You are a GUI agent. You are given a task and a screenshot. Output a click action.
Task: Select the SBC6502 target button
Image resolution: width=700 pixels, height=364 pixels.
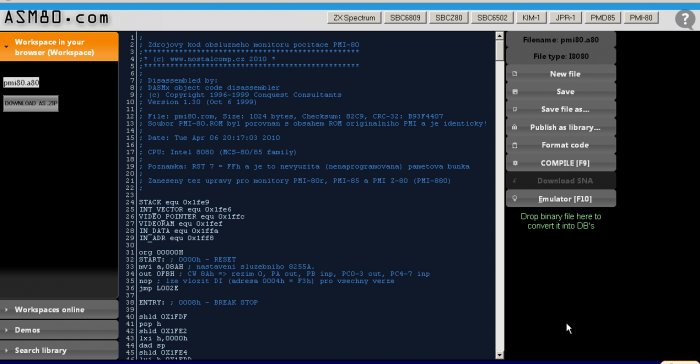[x=492, y=18]
